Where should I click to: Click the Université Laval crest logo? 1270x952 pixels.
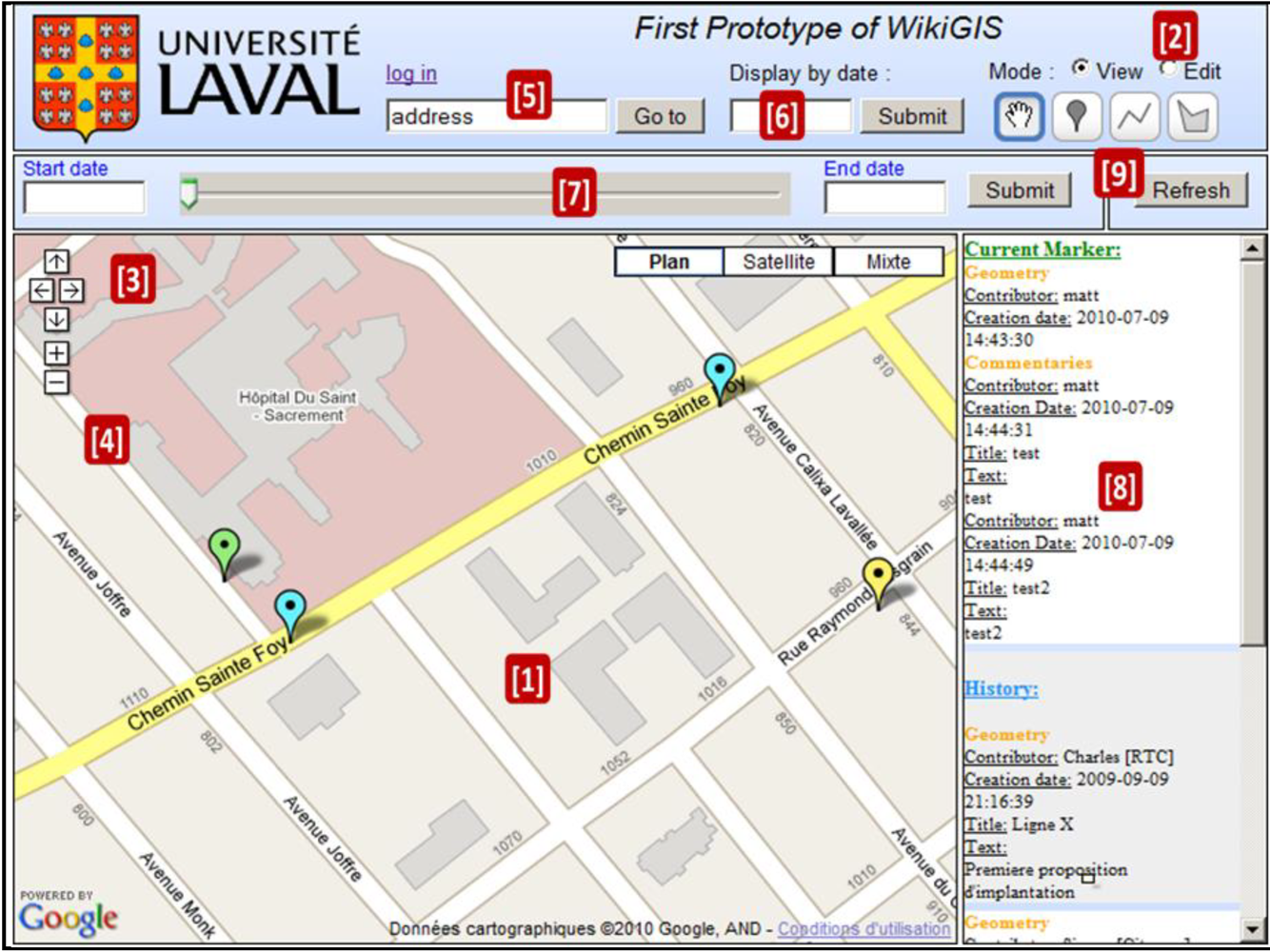(86, 76)
